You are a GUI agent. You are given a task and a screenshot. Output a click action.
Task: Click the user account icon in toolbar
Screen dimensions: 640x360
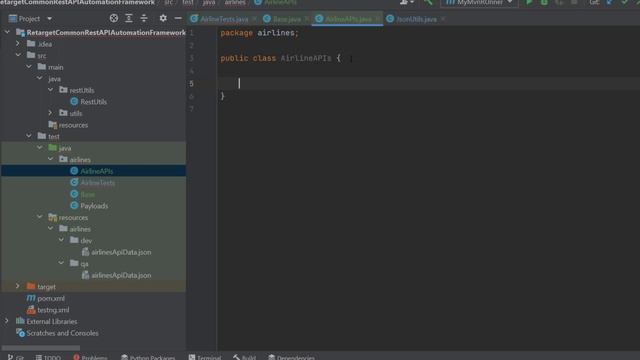pos(406,2)
